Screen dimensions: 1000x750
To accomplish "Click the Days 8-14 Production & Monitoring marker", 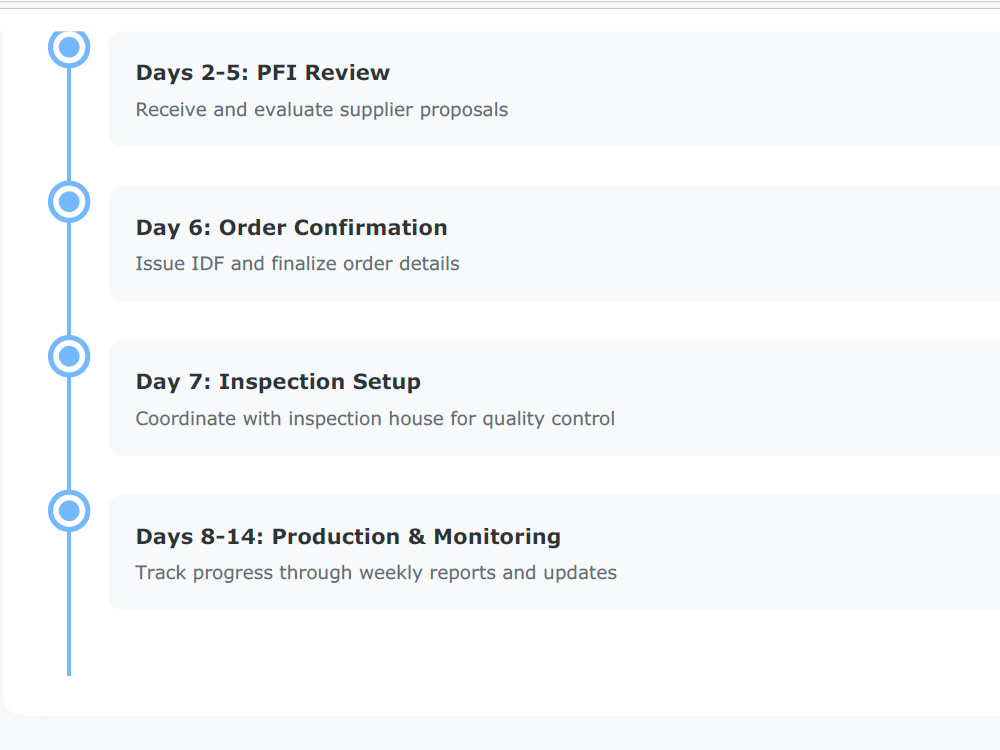I will (69, 511).
